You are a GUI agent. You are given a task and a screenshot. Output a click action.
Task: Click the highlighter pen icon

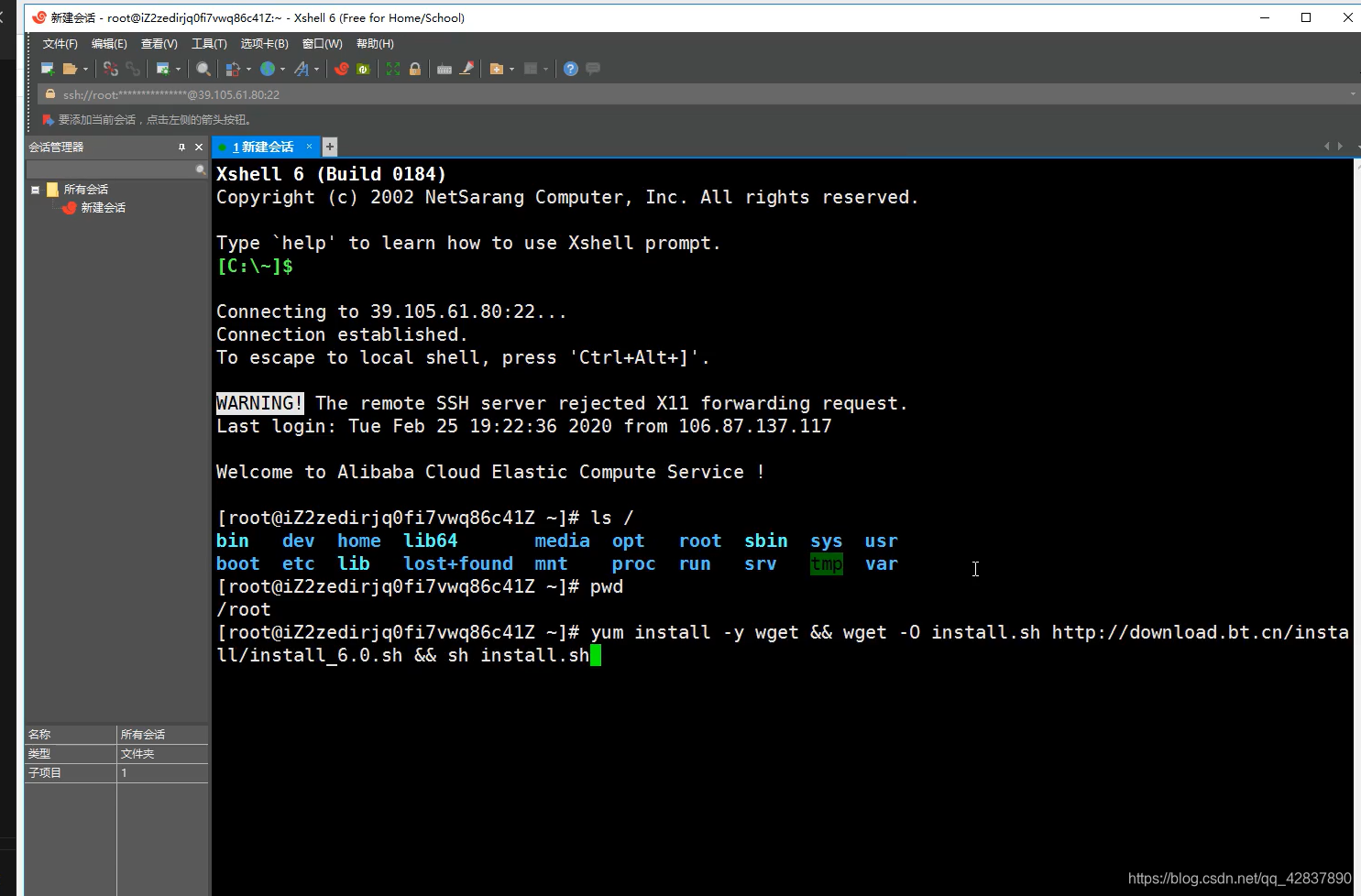pos(466,69)
